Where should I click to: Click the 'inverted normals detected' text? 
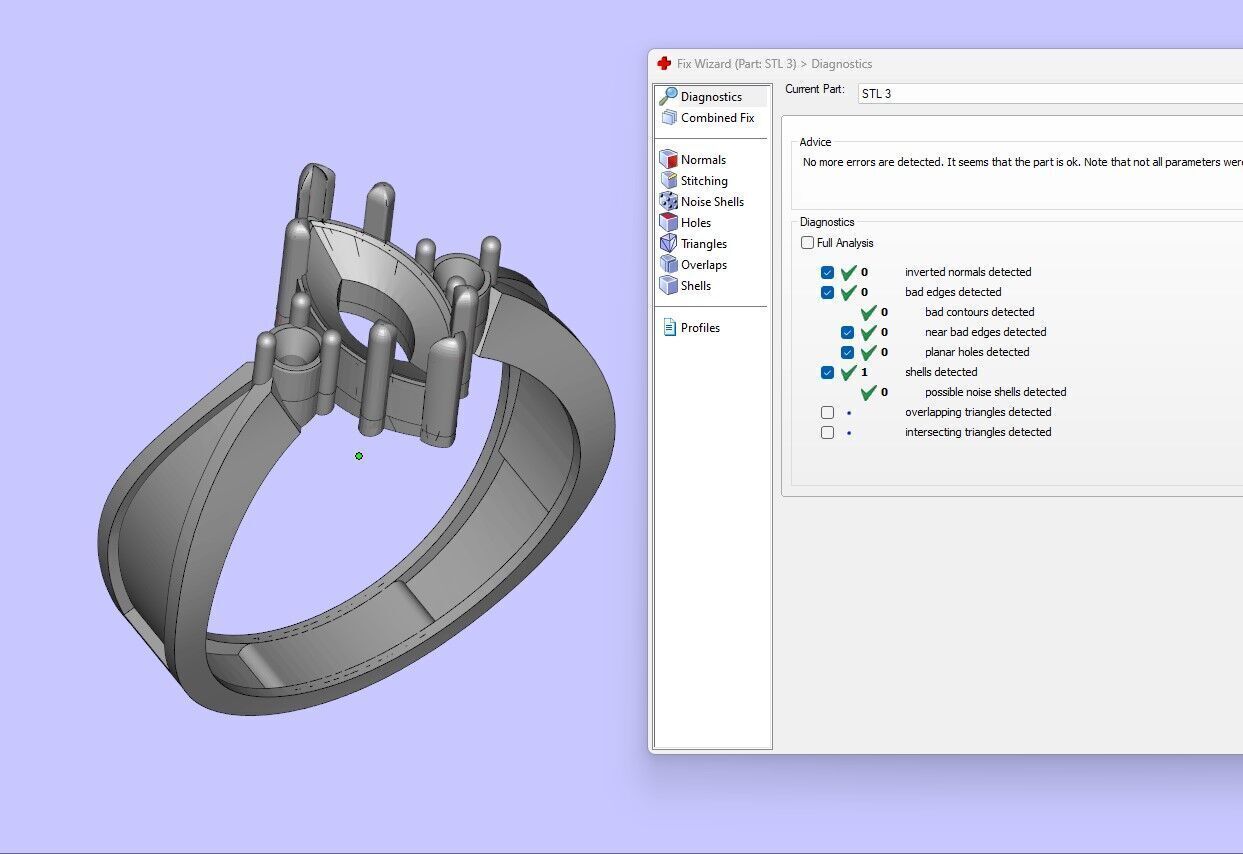(968, 272)
